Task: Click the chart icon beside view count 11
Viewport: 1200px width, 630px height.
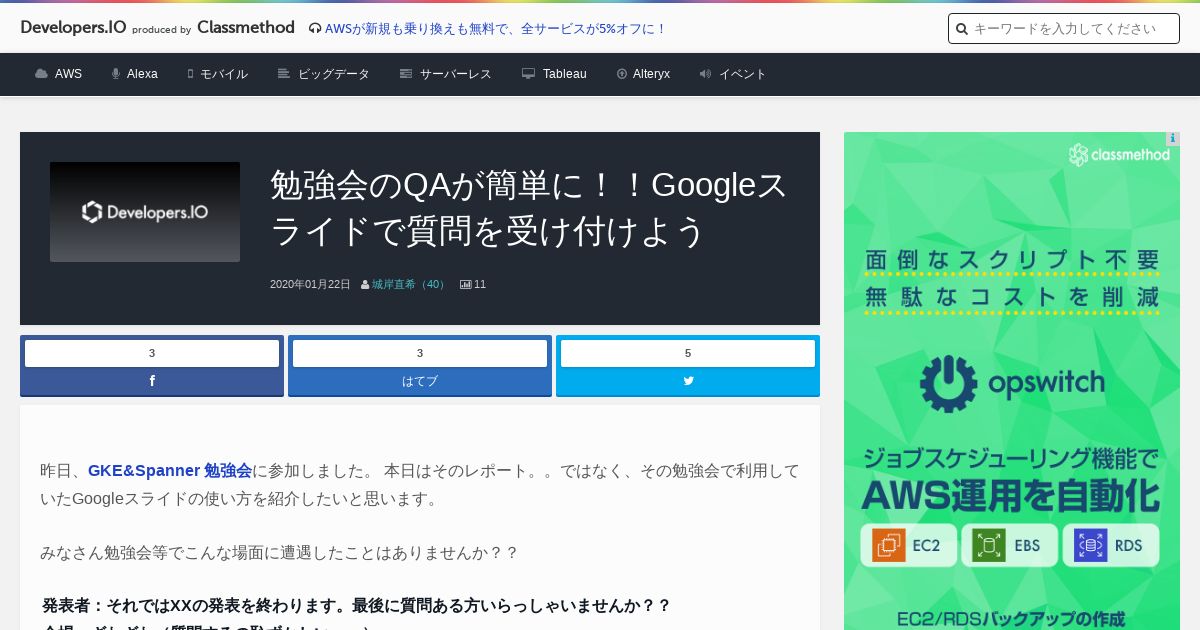Action: coord(466,285)
